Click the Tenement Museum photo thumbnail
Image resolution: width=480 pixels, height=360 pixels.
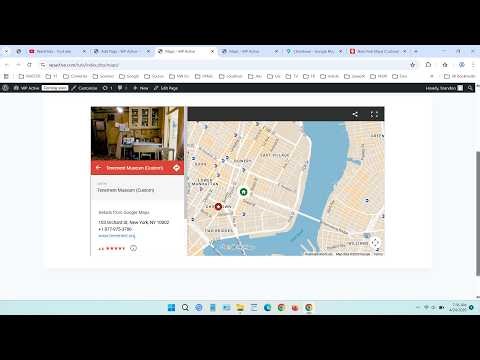point(137,133)
